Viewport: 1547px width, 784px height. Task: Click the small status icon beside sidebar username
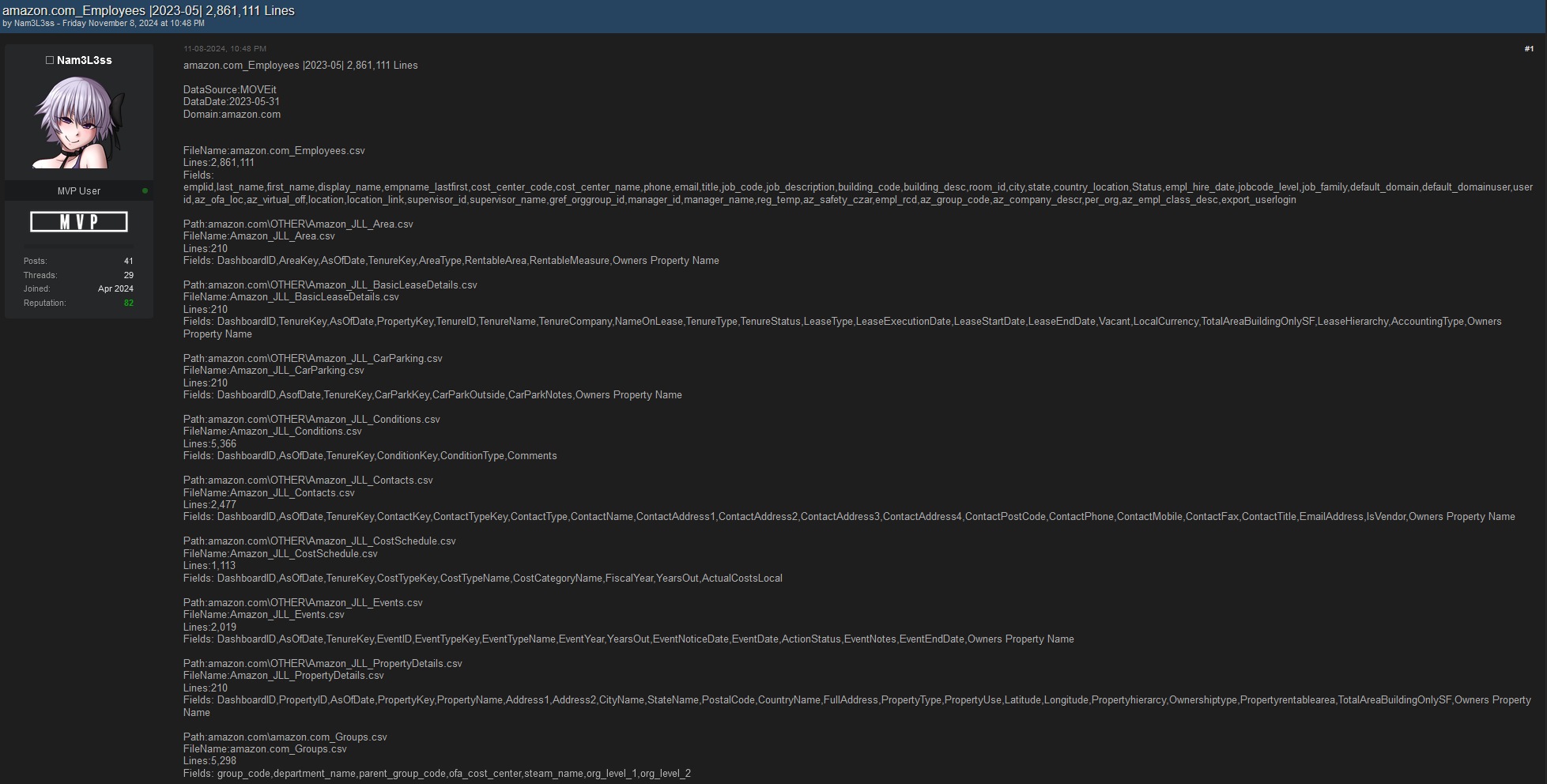(x=50, y=60)
